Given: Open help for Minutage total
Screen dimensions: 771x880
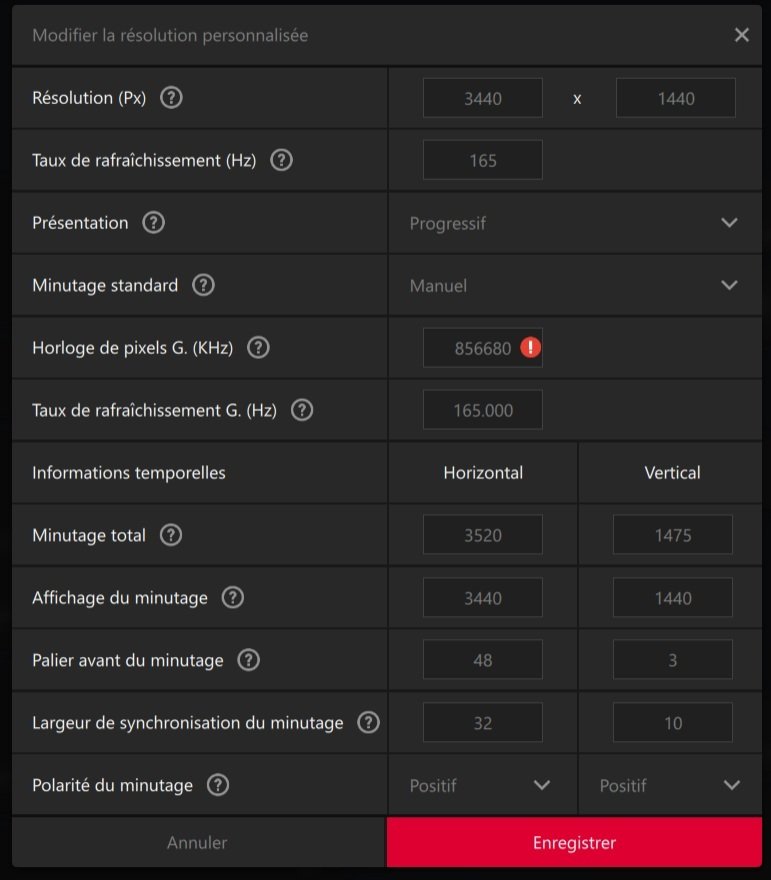Looking at the screenshot, I should point(171,535).
